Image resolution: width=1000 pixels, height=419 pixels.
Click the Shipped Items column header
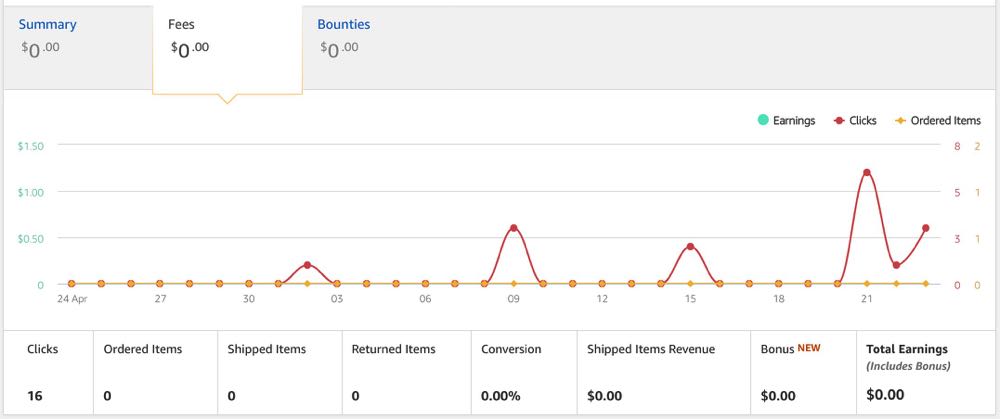click(267, 349)
